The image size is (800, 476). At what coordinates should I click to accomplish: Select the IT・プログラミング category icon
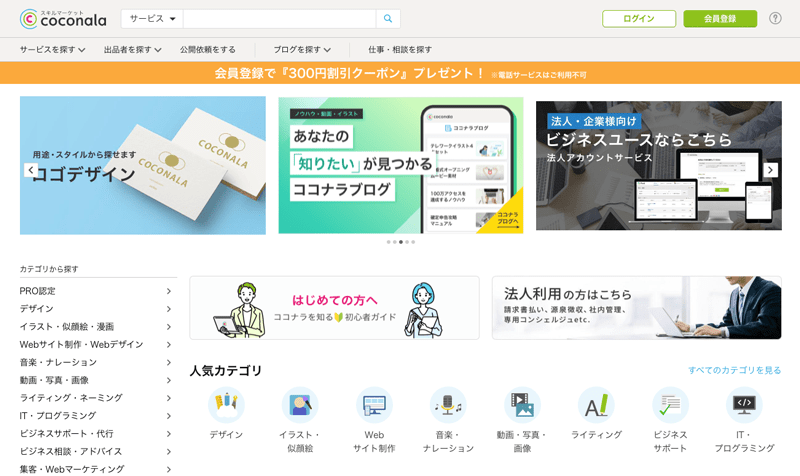click(744, 405)
